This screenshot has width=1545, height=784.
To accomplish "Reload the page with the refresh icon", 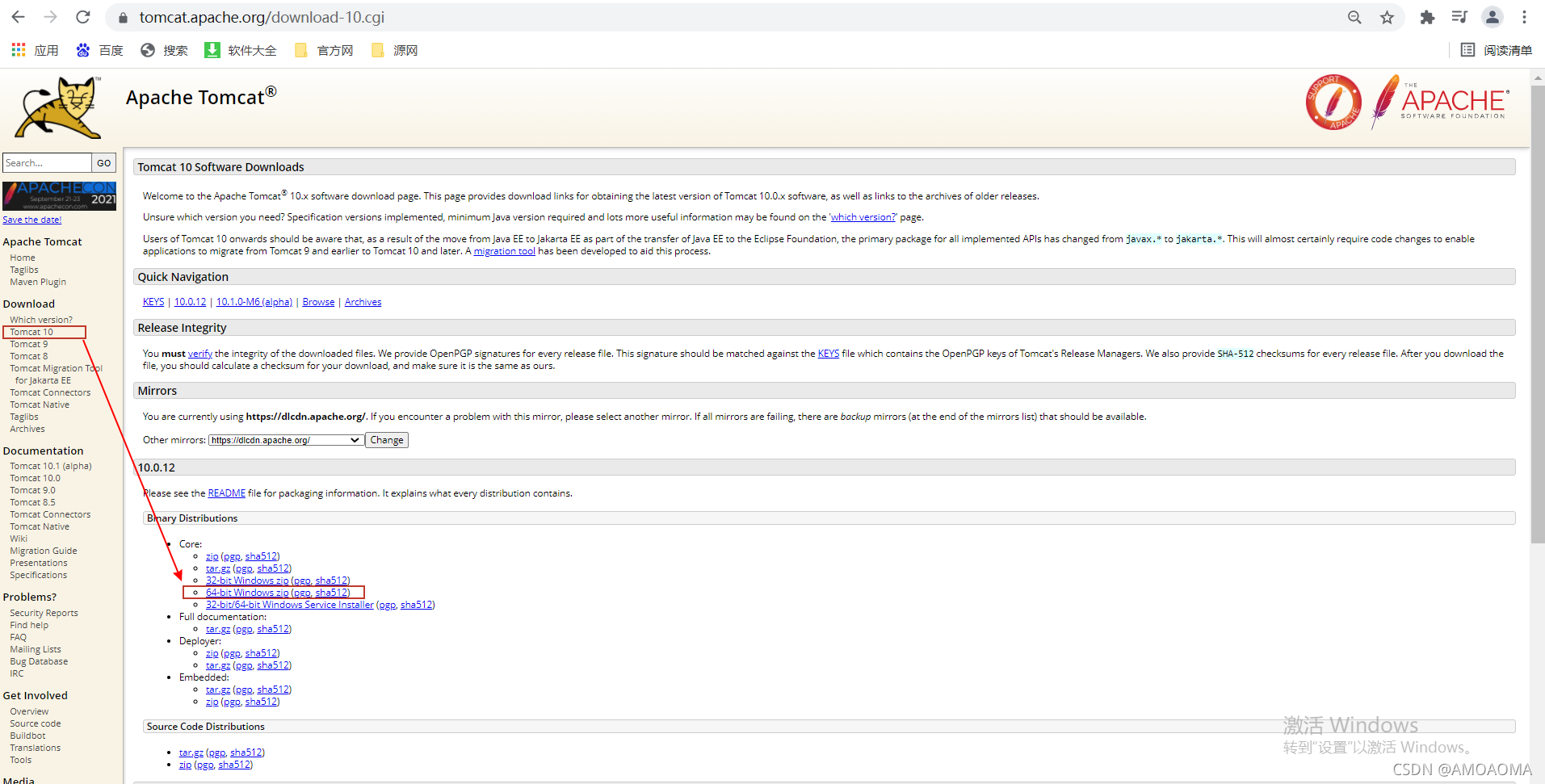I will (82, 17).
